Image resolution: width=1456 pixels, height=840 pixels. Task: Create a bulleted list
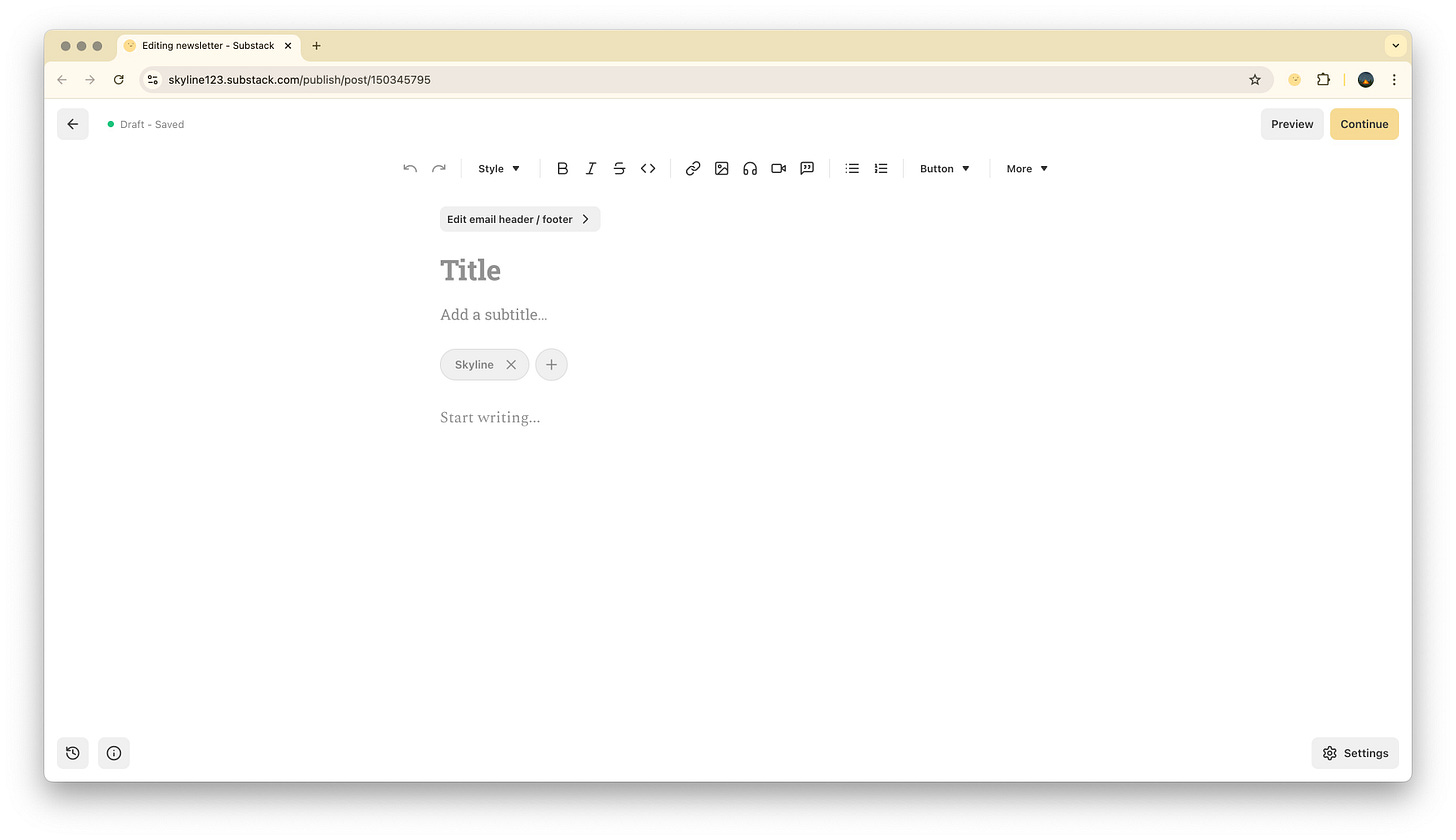point(852,169)
